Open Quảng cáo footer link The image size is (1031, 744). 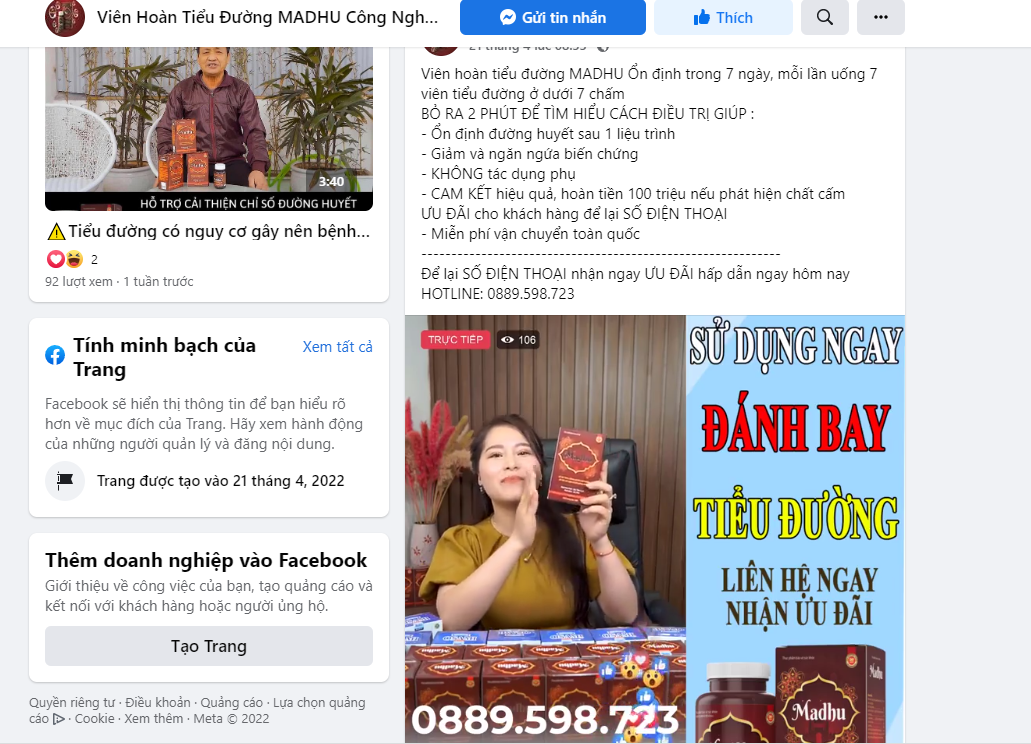coord(231,703)
